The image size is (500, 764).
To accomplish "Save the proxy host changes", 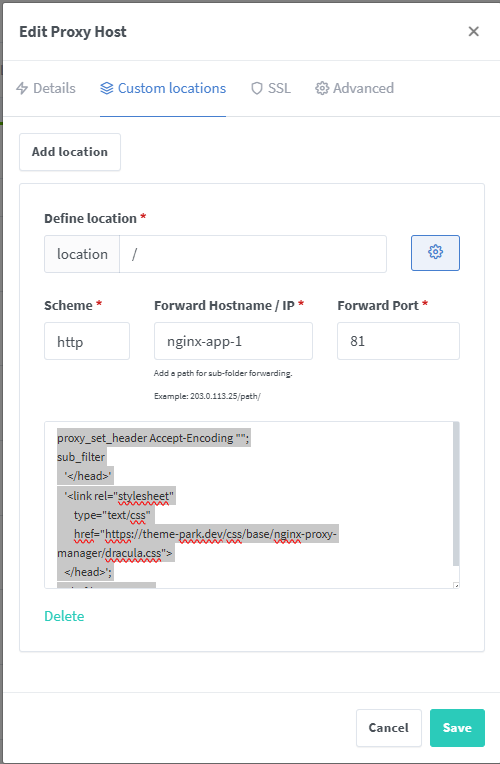I will tap(457, 728).
